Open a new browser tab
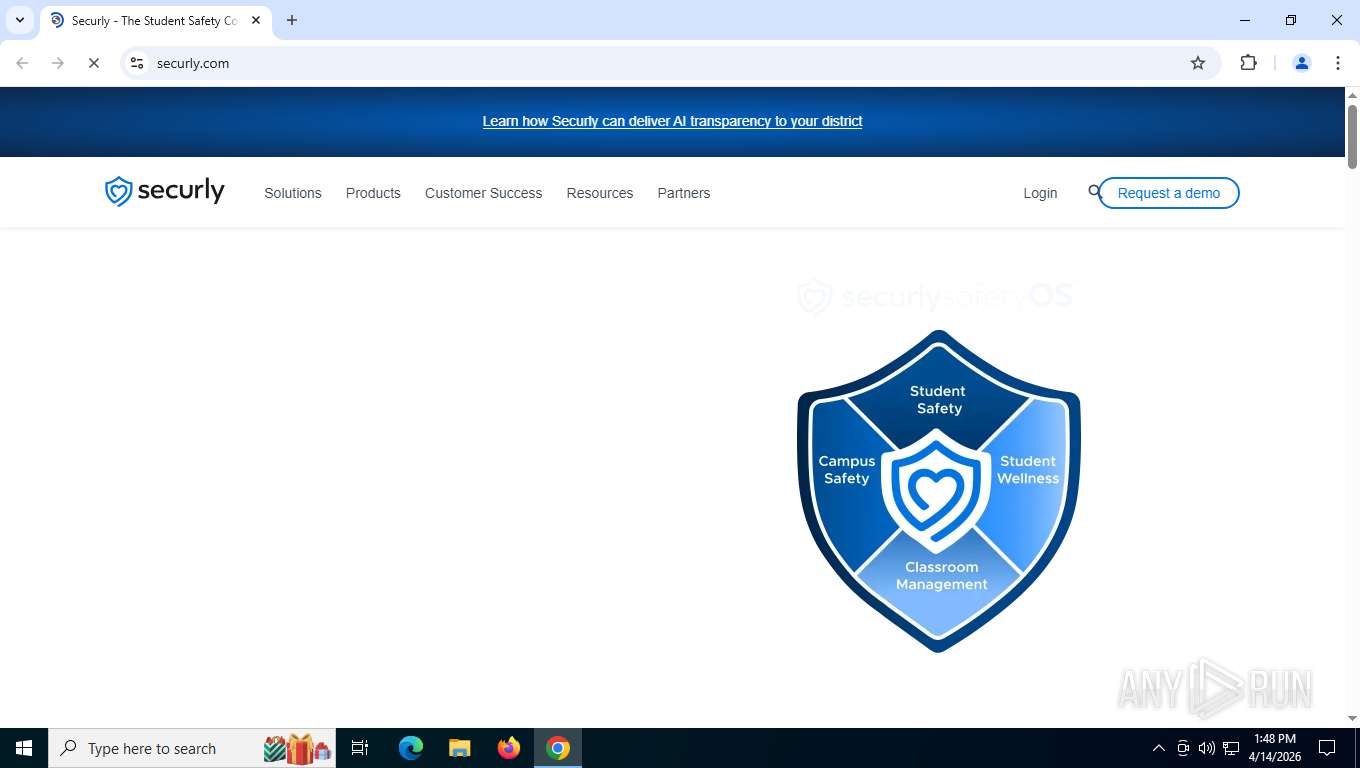 tap(292, 20)
